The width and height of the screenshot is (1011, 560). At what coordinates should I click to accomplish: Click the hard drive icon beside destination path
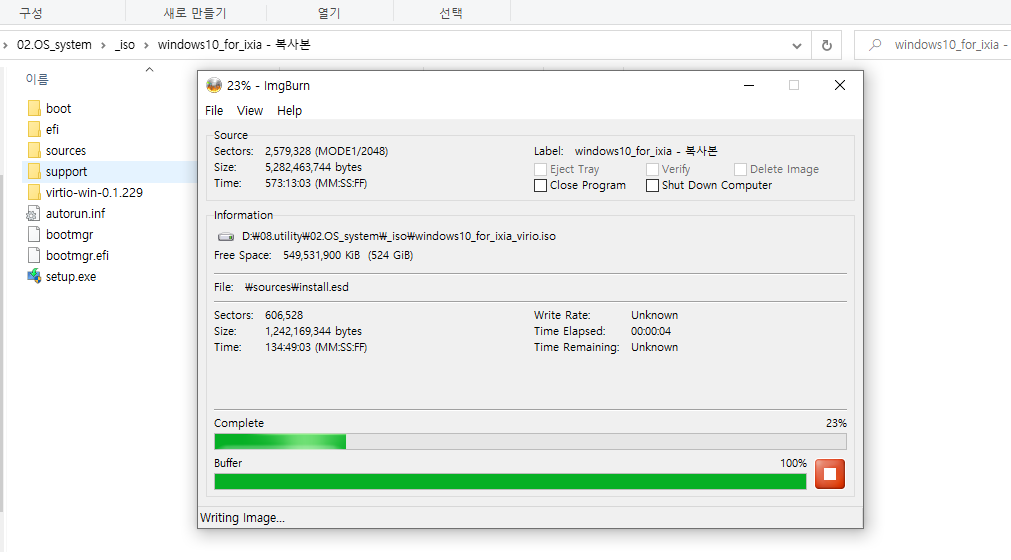coord(226,237)
